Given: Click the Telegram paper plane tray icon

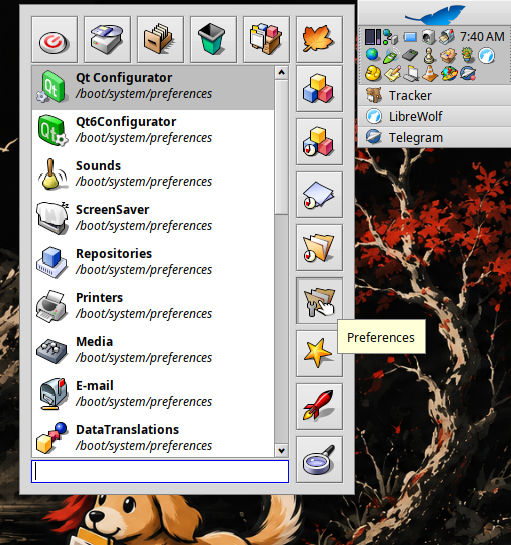Looking at the screenshot, I should (x=468, y=74).
